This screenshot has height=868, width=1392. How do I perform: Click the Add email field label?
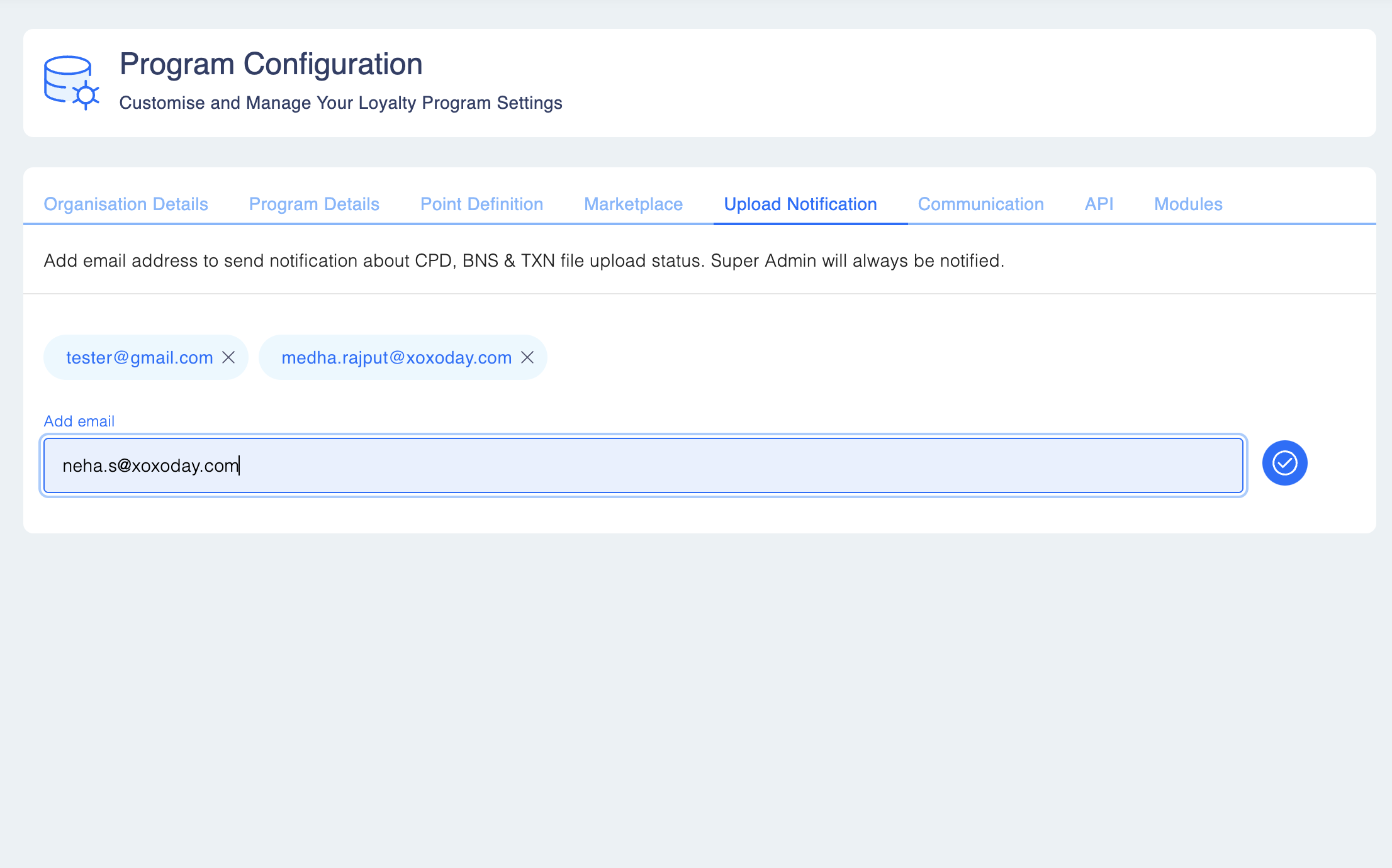[x=79, y=421]
